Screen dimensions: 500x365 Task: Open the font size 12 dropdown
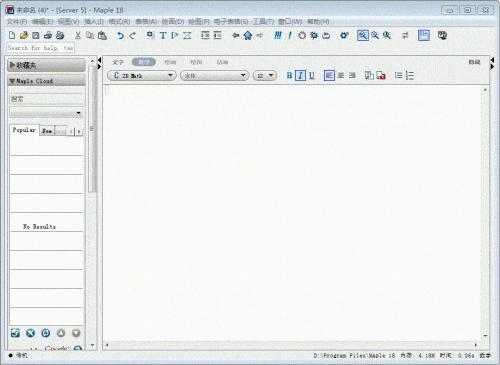[x=265, y=76]
